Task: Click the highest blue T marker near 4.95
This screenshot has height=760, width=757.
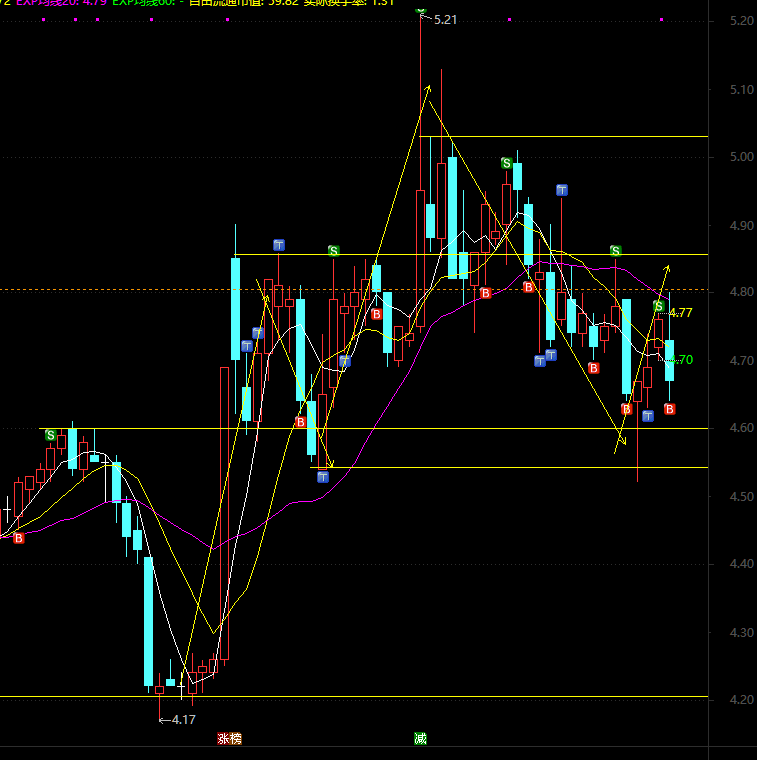Action: click(x=562, y=190)
